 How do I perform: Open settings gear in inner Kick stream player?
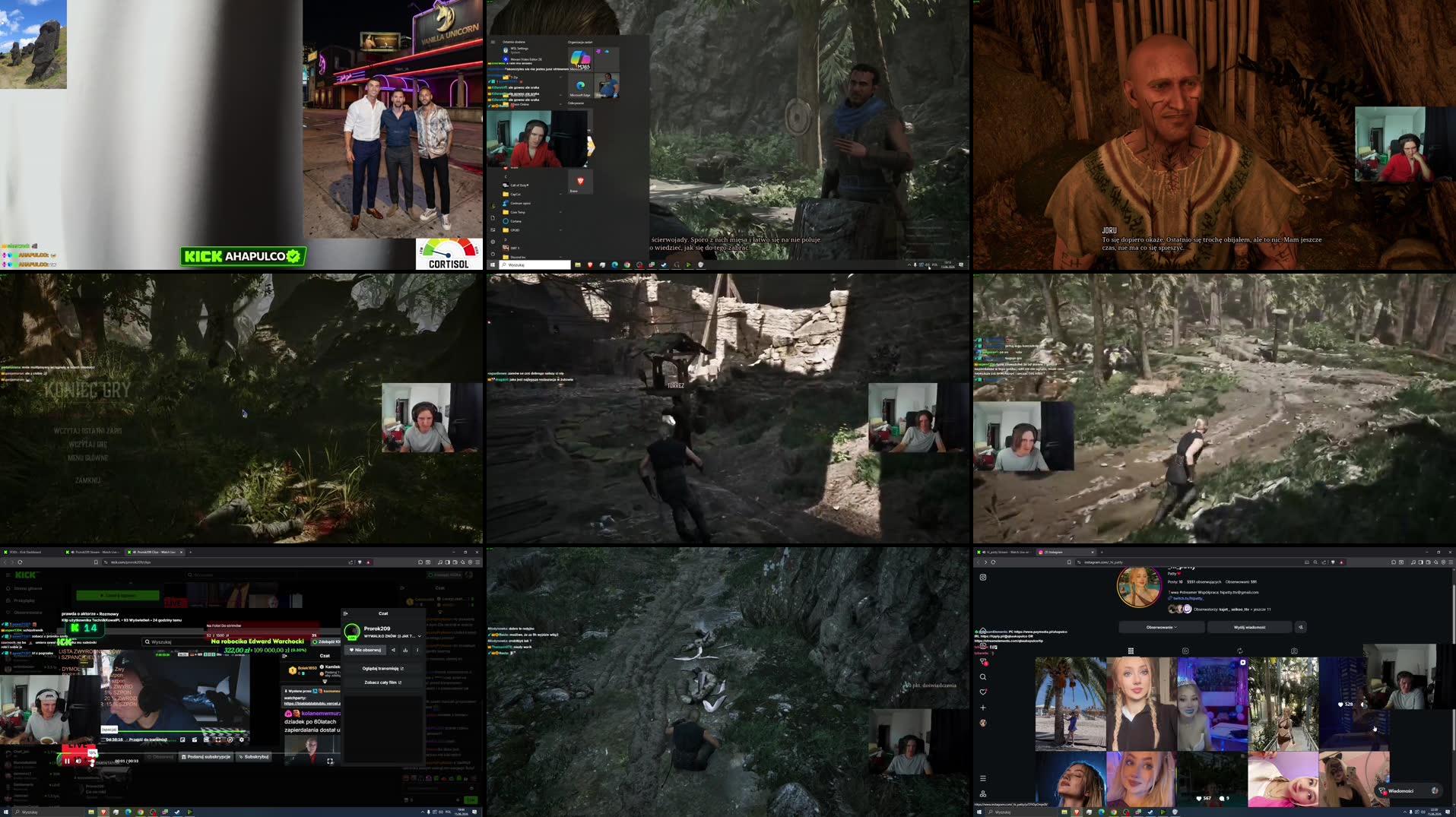pyautogui.click(x=242, y=739)
